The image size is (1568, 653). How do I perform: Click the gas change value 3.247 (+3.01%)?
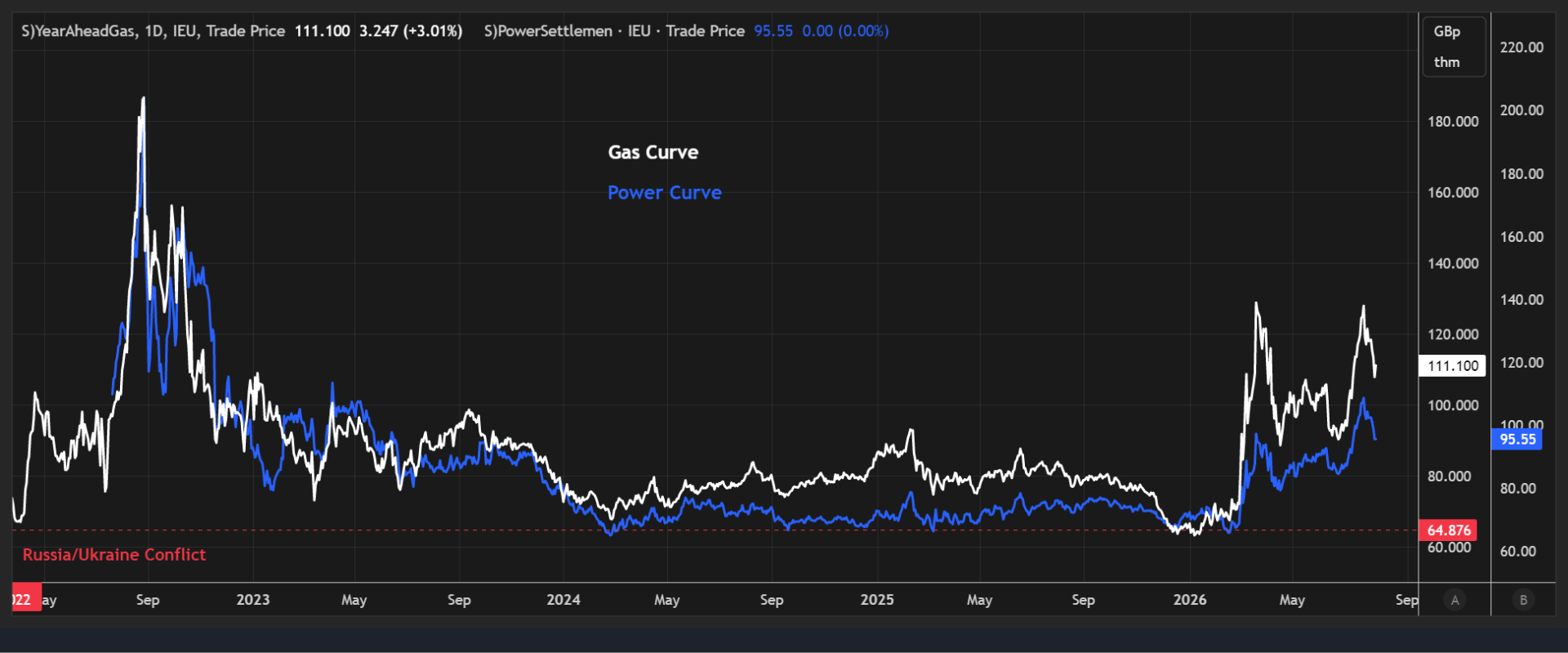[411, 31]
